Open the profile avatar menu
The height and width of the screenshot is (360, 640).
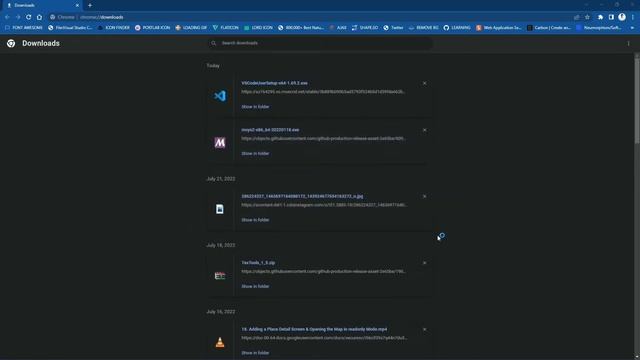(x=622, y=17)
